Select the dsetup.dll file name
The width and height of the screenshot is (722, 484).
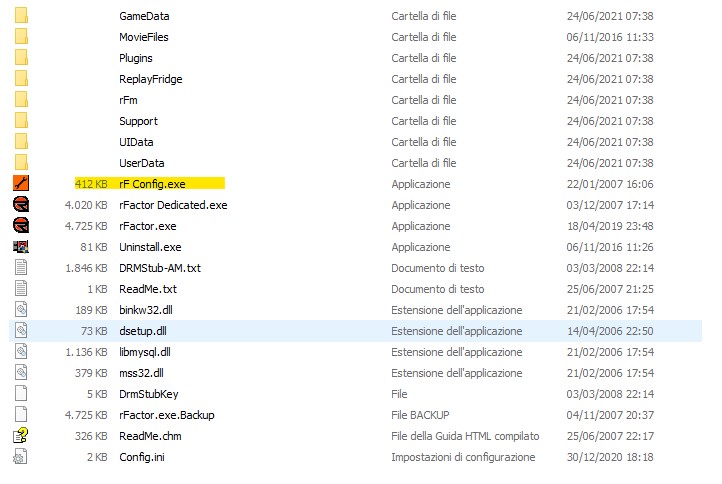(x=143, y=331)
